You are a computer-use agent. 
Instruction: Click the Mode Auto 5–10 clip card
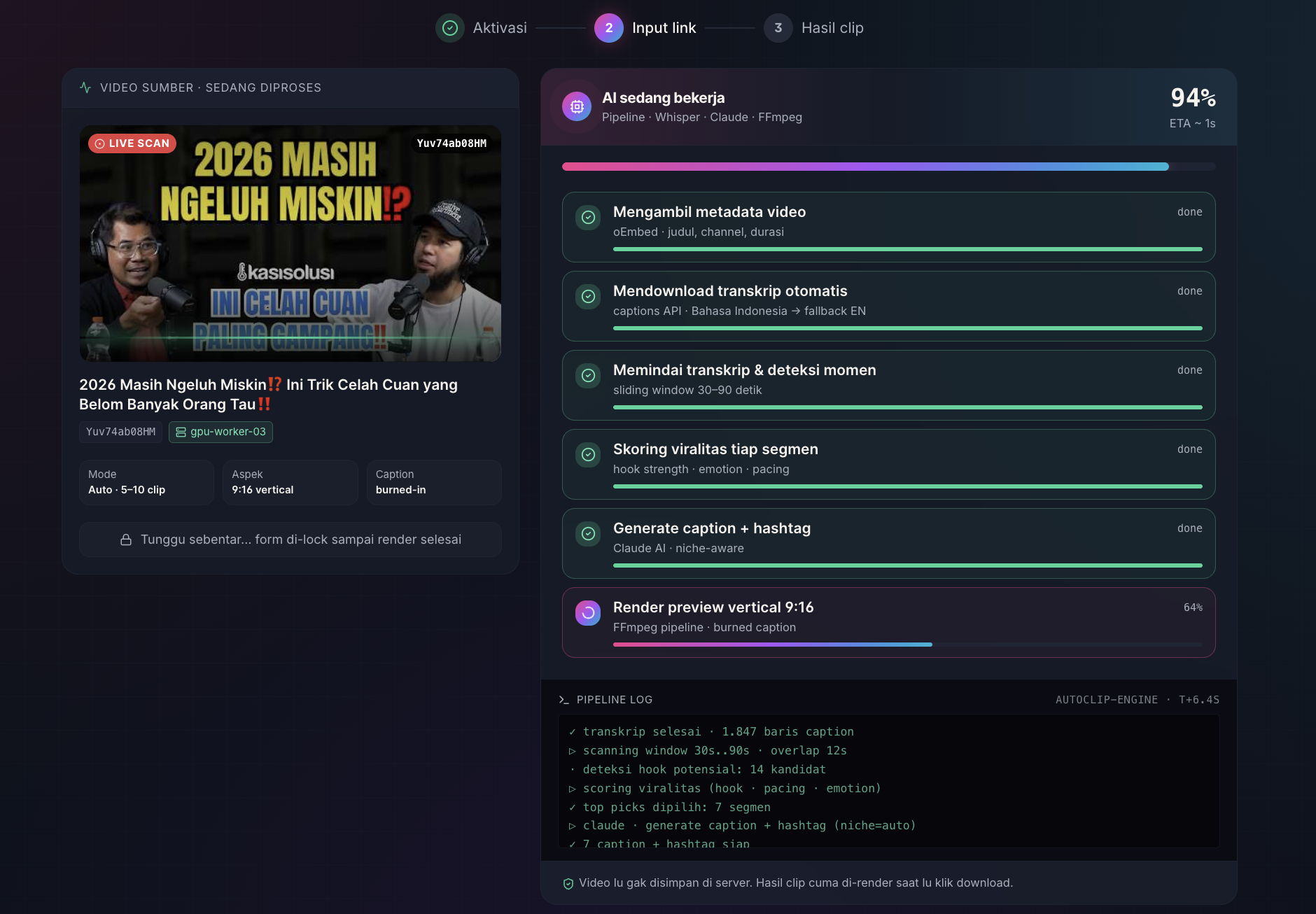coord(146,482)
